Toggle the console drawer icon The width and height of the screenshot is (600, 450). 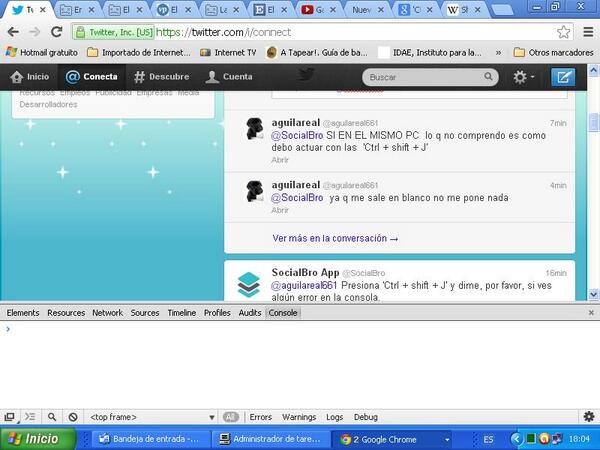pos(30,417)
